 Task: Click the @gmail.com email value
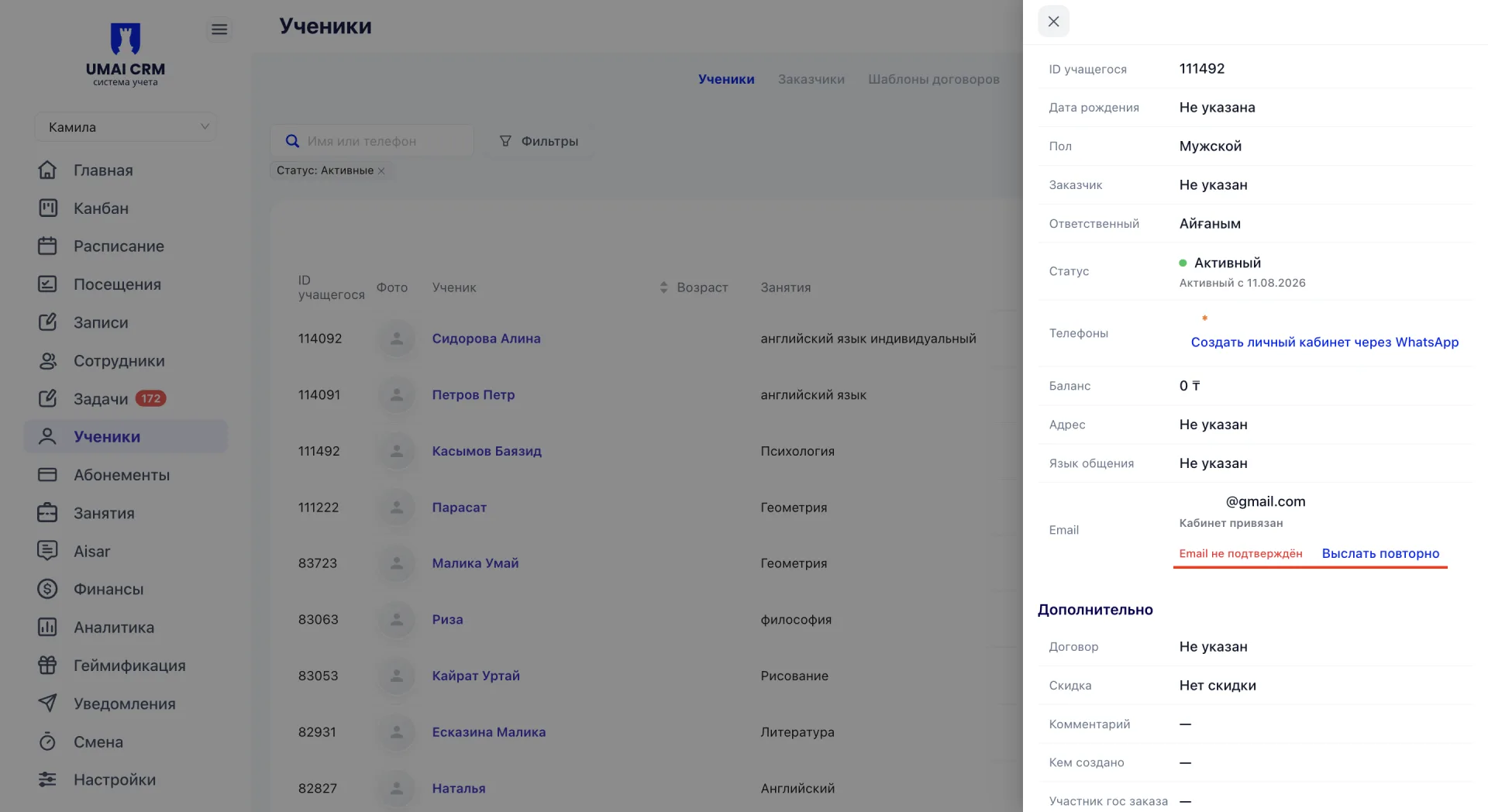1265,501
